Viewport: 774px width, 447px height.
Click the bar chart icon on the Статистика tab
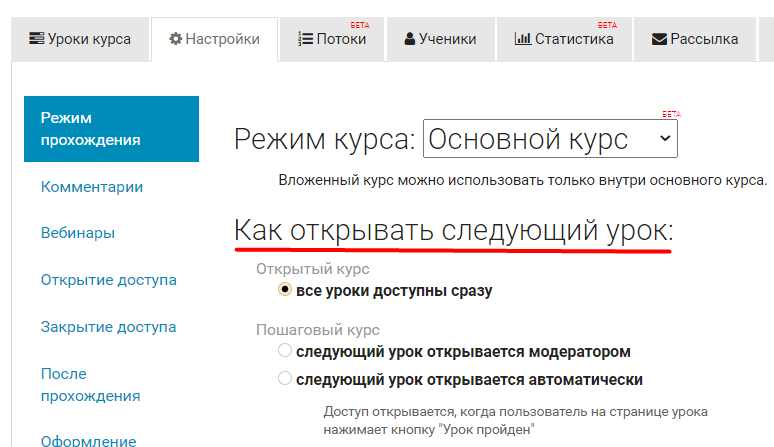[522, 40]
